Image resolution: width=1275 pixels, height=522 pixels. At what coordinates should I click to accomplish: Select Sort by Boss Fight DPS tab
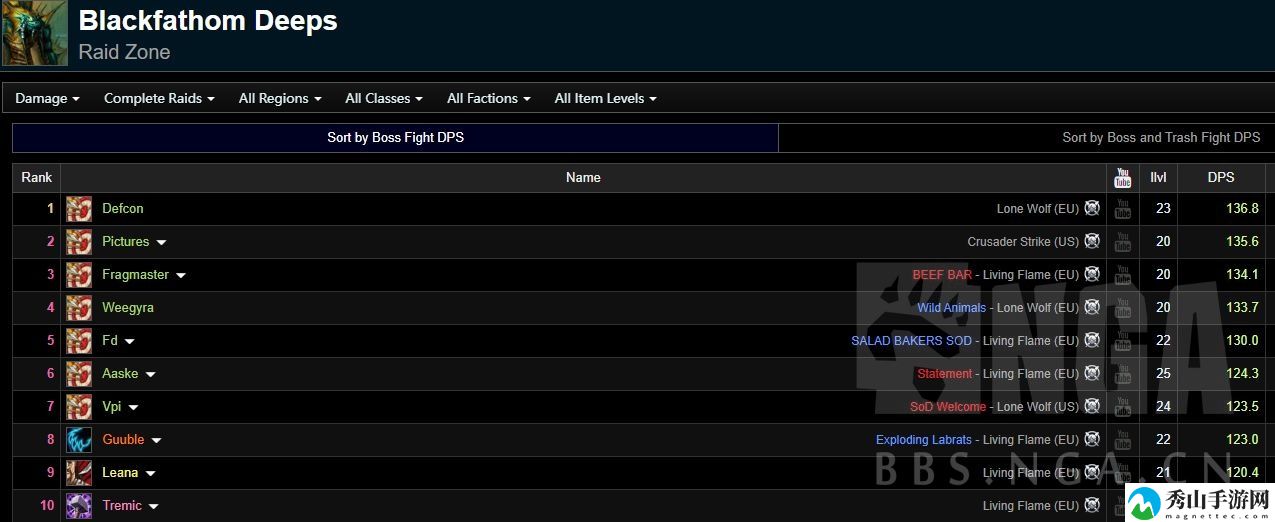[x=395, y=138]
